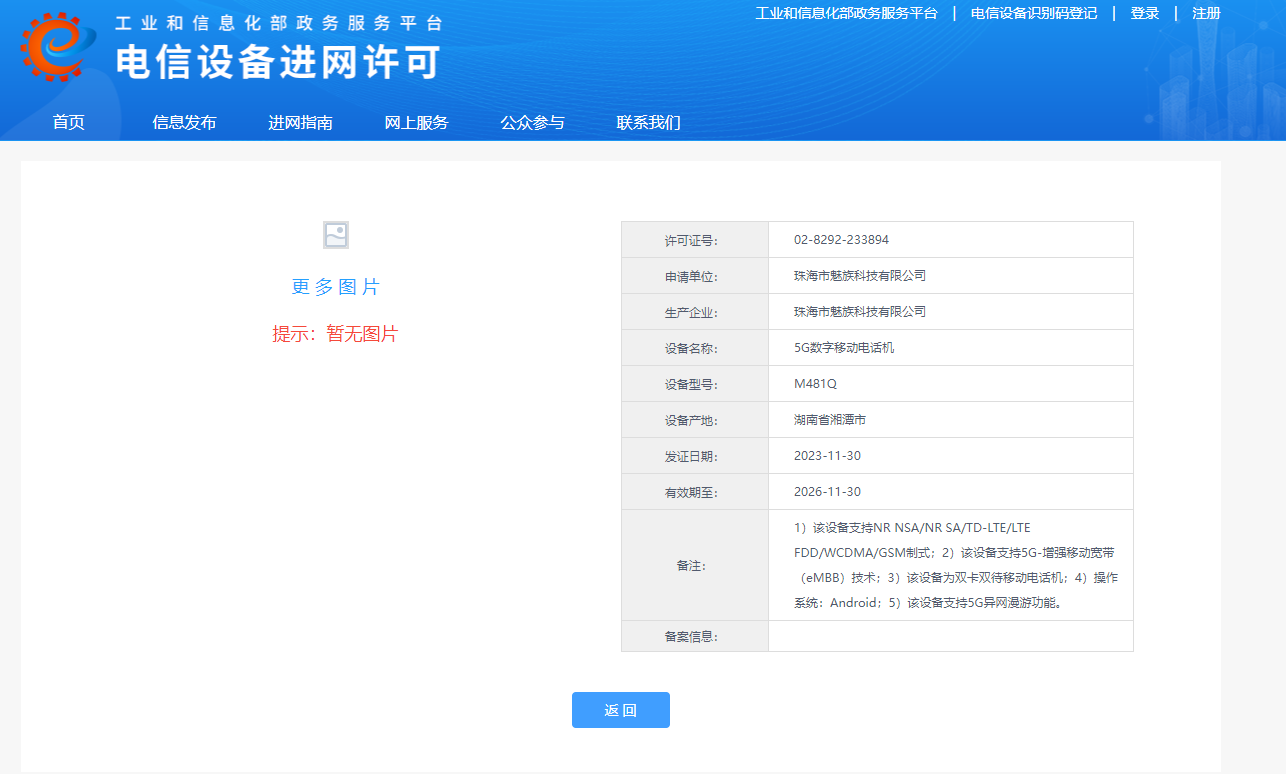Click the 5G数字移动电话机 device name cell
This screenshot has height=774, width=1286.
(x=844, y=348)
